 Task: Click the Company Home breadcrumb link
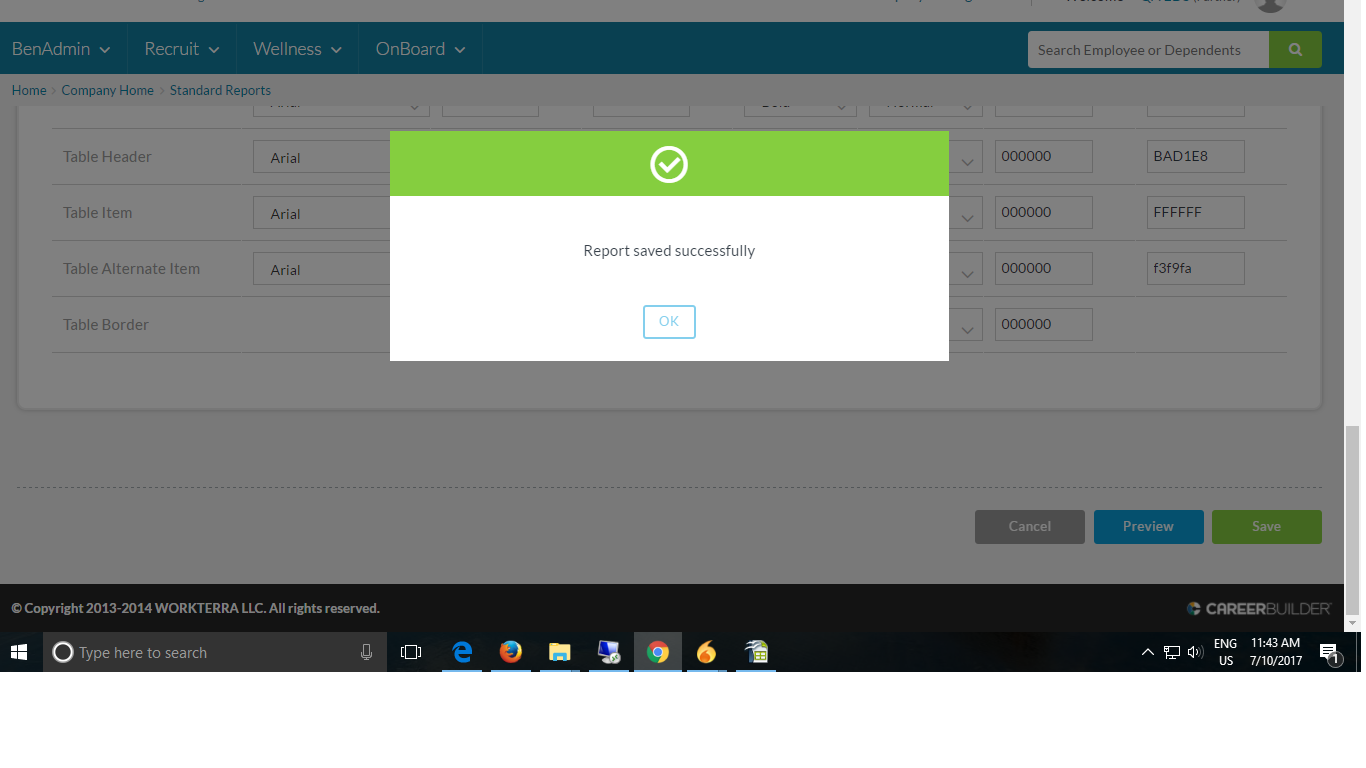pos(107,90)
